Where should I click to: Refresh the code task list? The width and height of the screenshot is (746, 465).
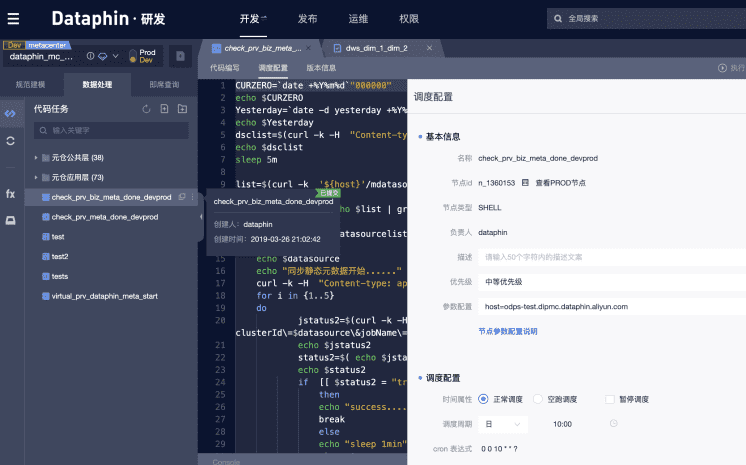tap(146, 109)
